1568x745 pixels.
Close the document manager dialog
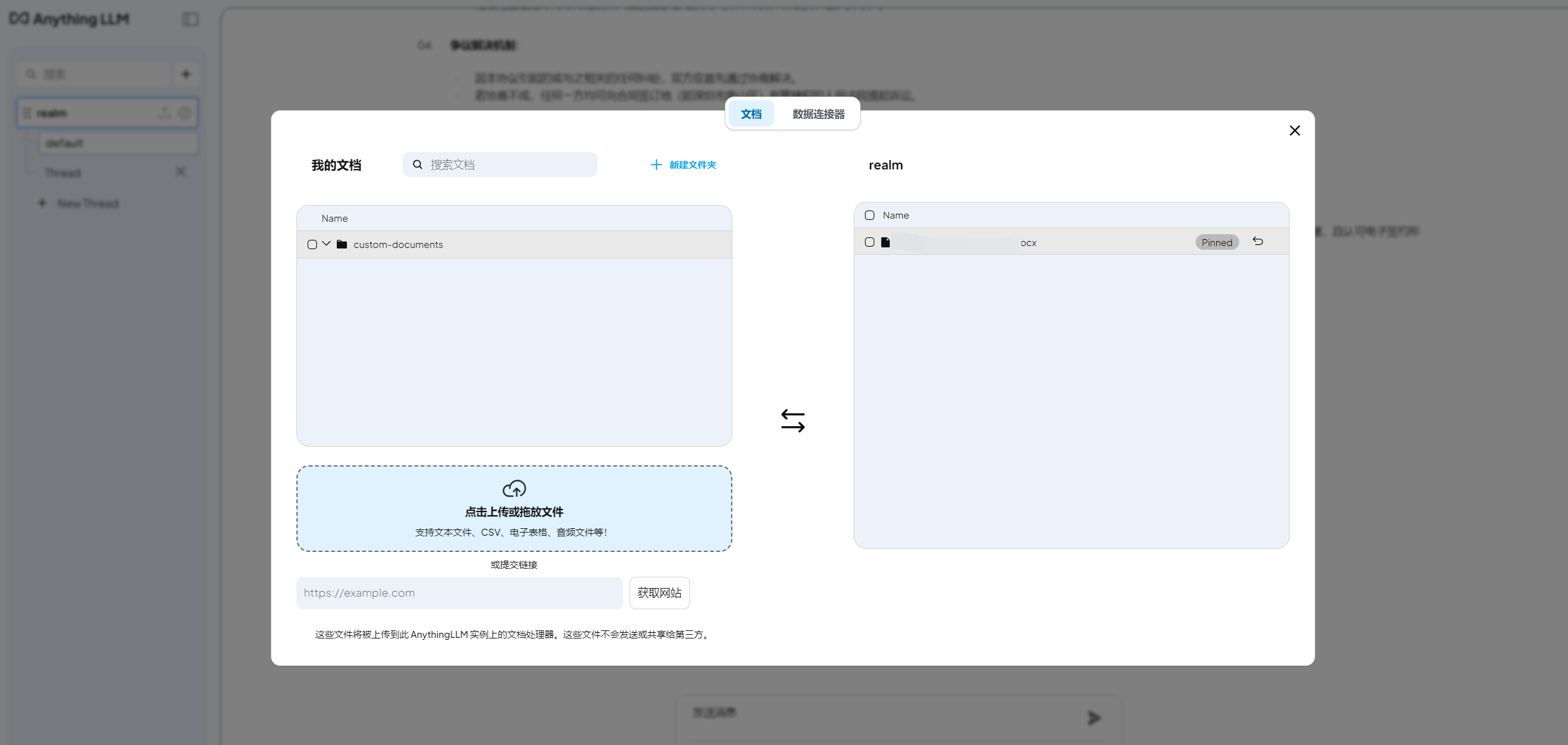click(x=1294, y=130)
